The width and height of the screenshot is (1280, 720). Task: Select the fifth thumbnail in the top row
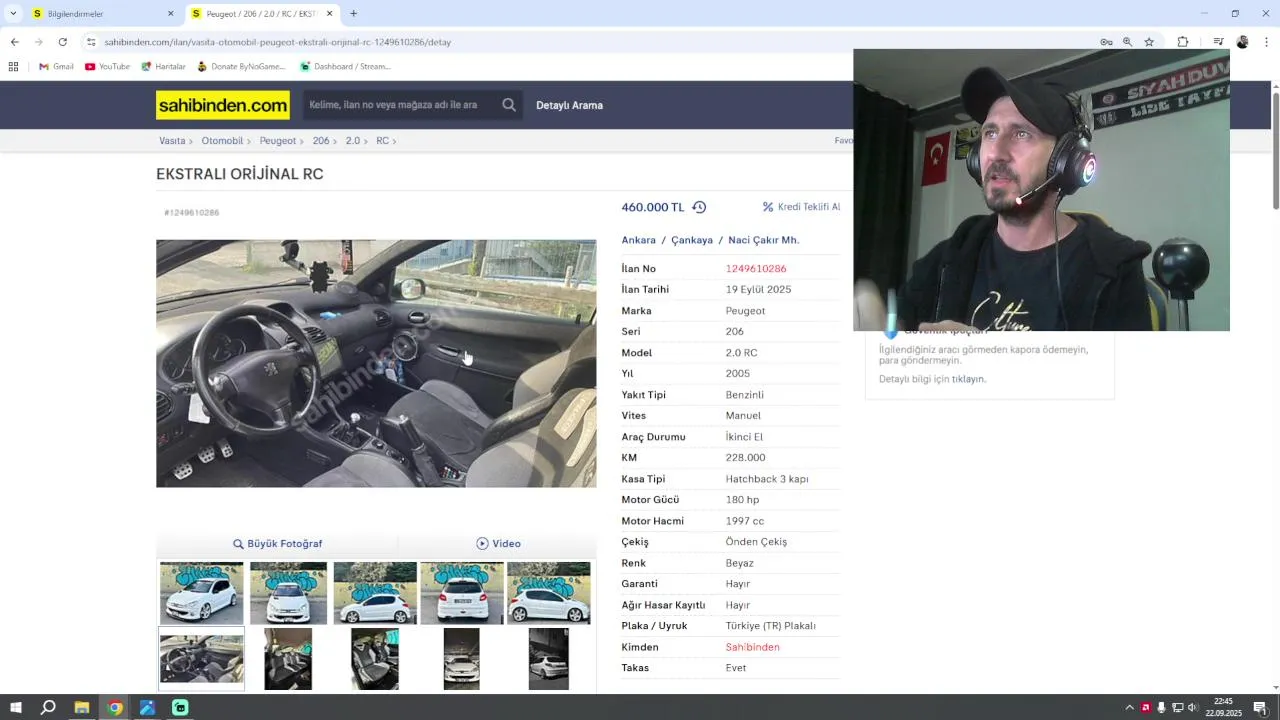click(x=549, y=593)
